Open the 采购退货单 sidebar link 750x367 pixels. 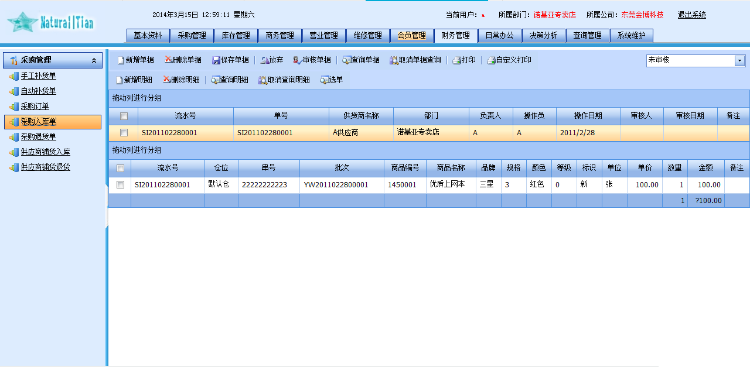coord(38,137)
